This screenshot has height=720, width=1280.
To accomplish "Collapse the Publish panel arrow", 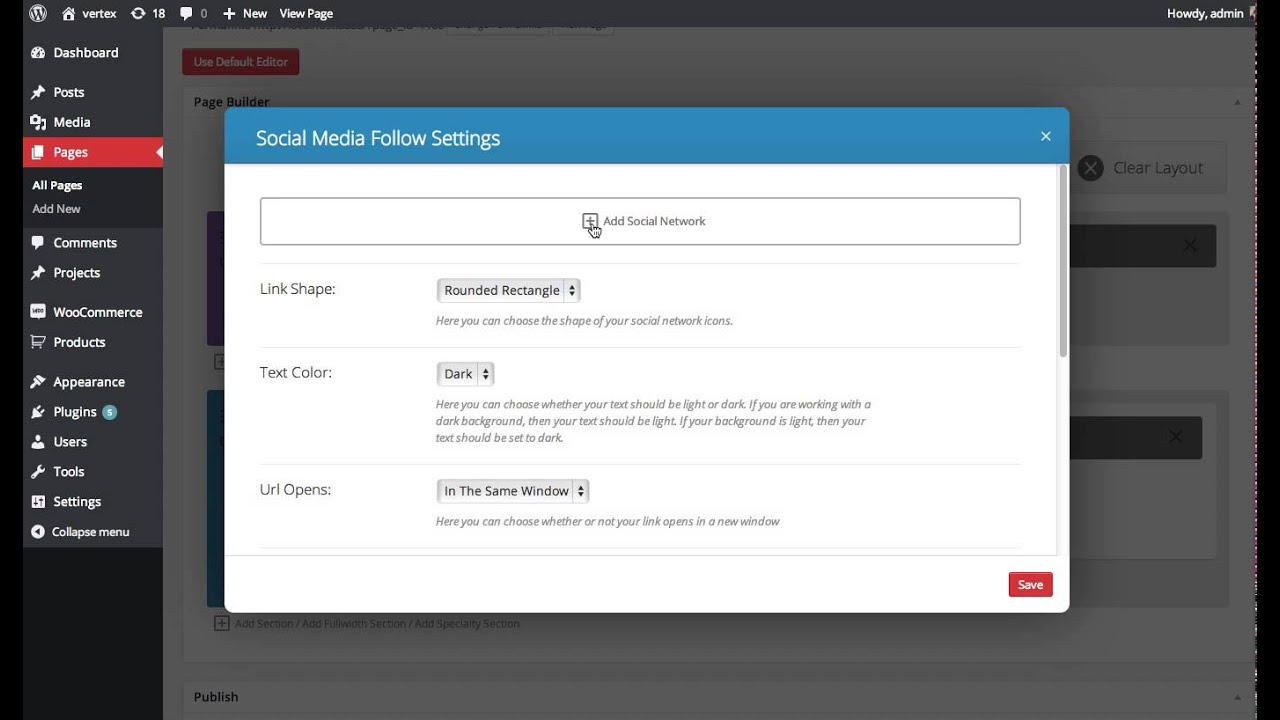I will tap(1237, 697).
